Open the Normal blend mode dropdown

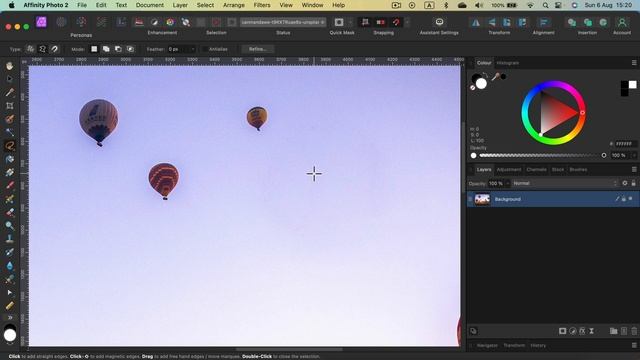565,183
